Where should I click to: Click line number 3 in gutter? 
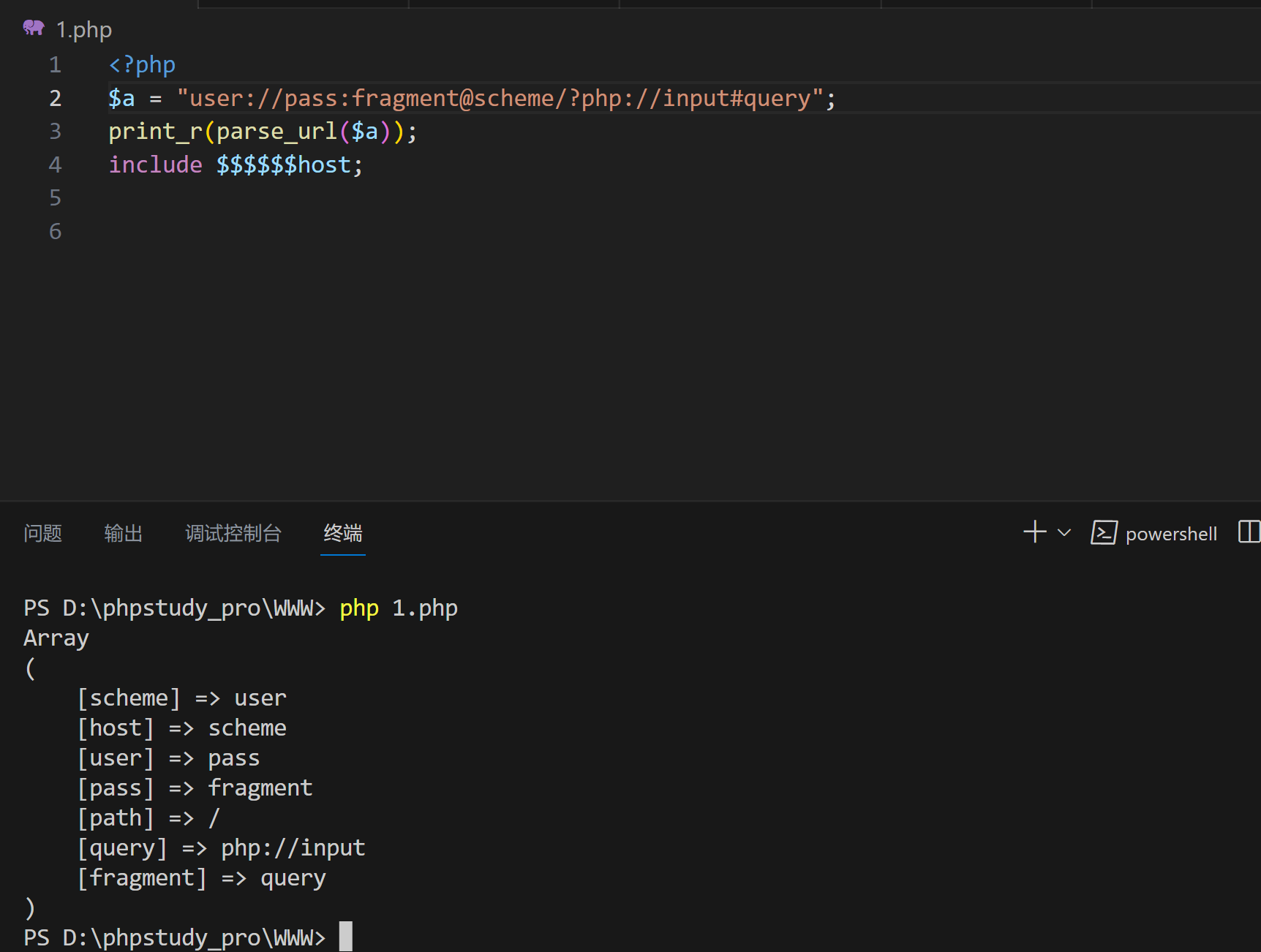tap(55, 132)
